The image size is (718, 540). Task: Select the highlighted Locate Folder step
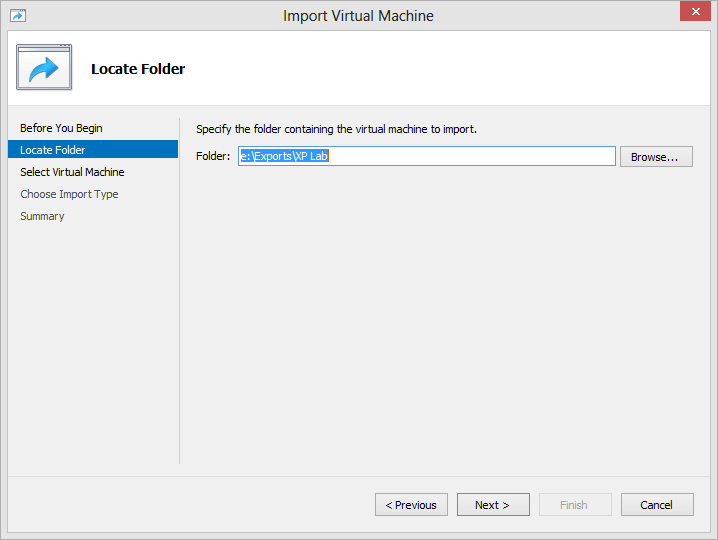tap(93, 150)
